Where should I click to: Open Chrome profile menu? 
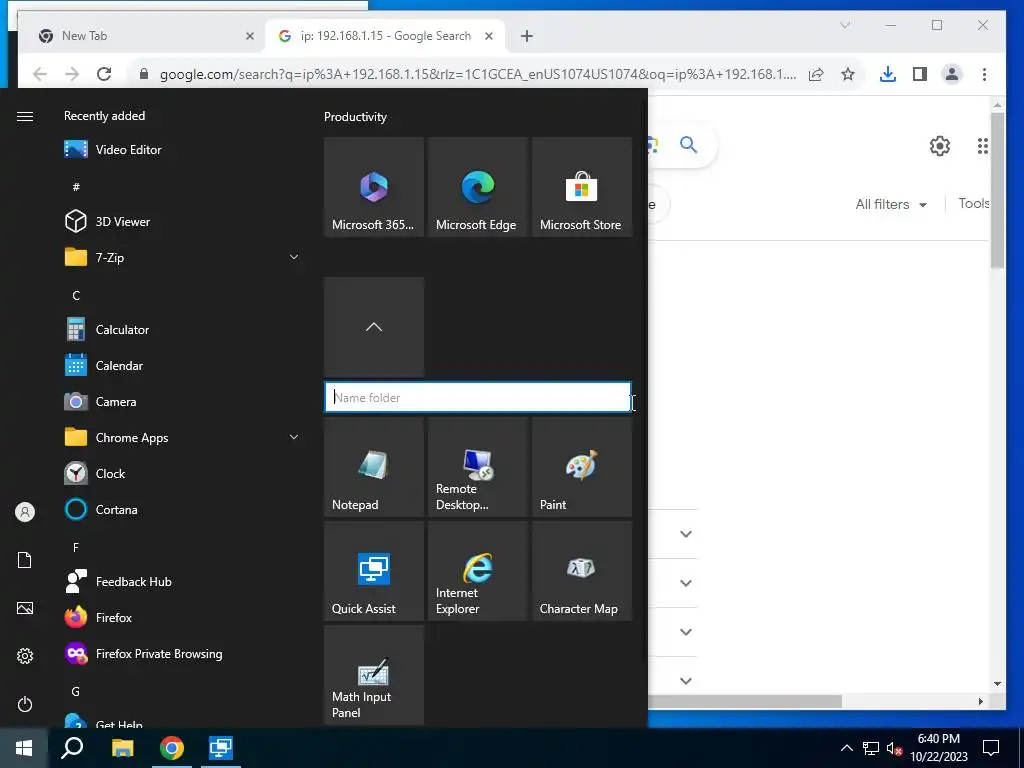[x=952, y=74]
